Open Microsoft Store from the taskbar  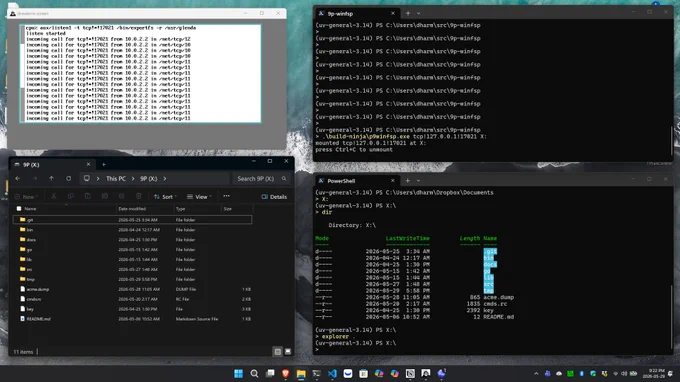click(363, 373)
